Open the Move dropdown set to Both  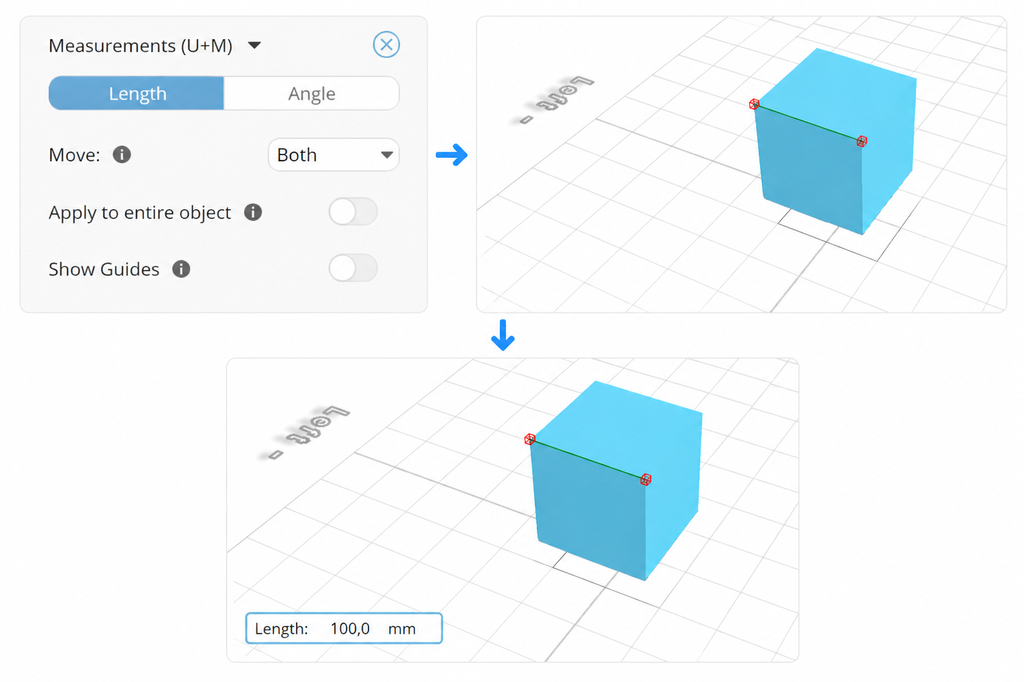pyautogui.click(x=333, y=155)
